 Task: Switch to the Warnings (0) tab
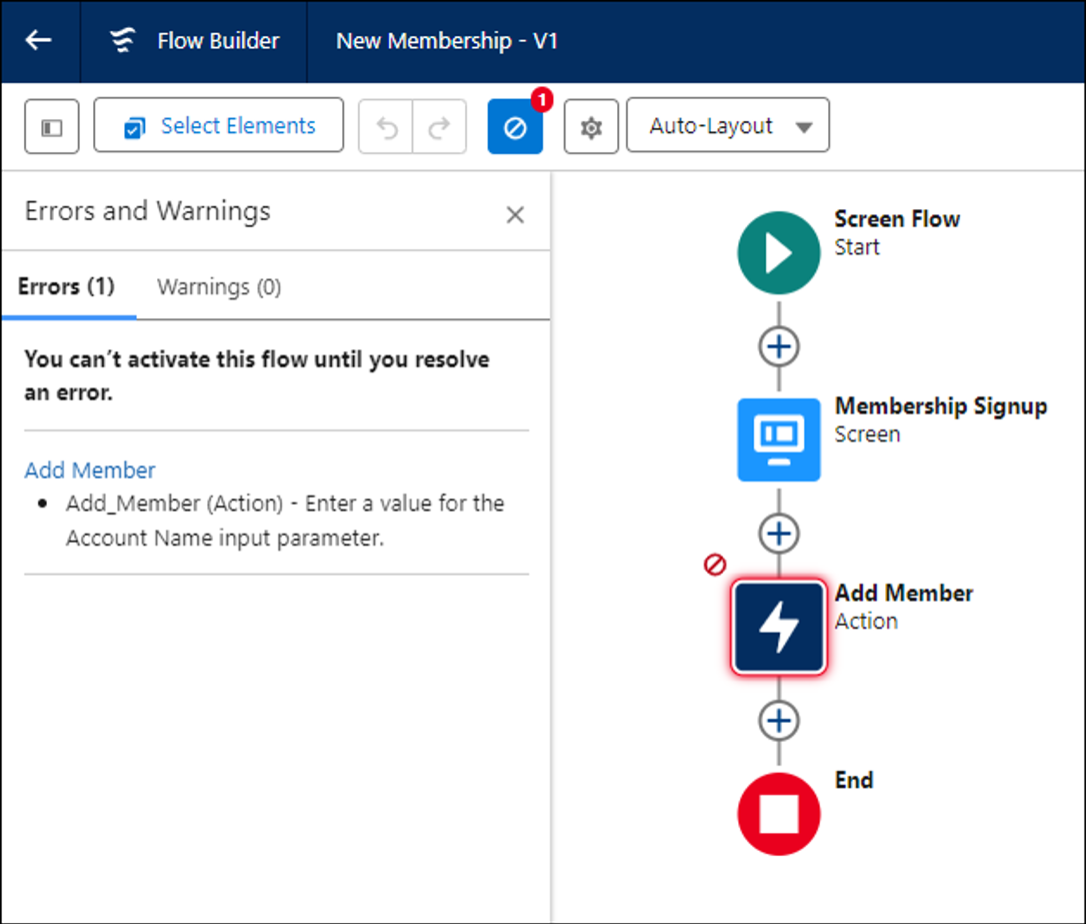(219, 287)
